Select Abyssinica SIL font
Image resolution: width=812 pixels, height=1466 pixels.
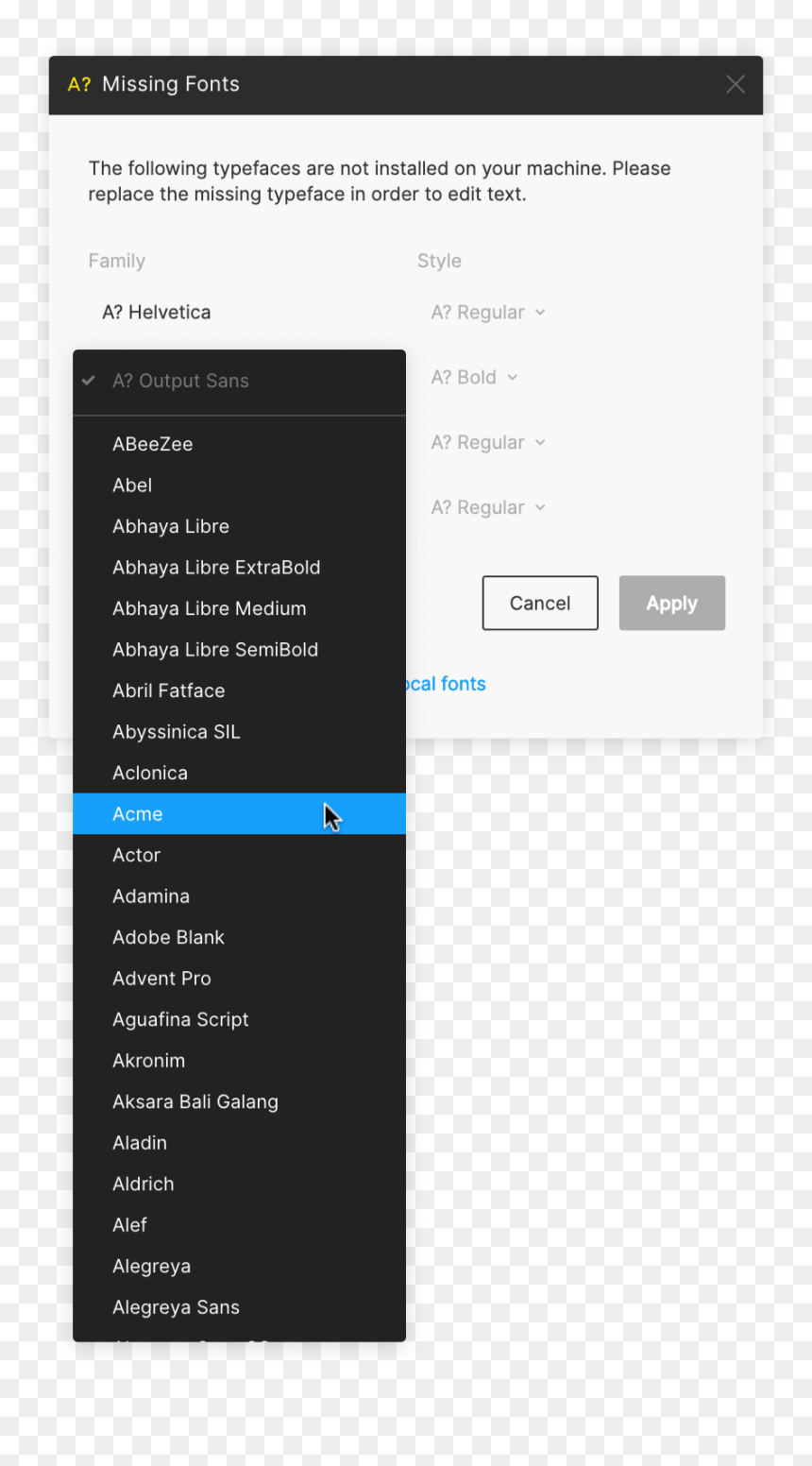point(240,732)
